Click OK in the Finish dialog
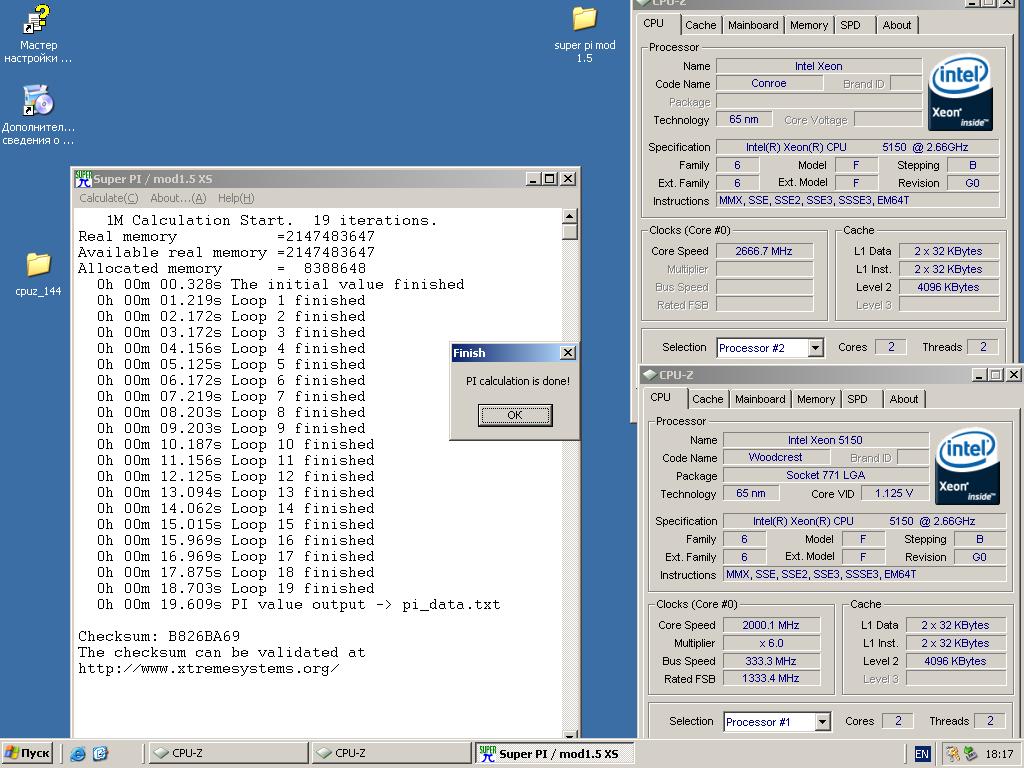This screenshot has height=768, width=1024. point(515,415)
